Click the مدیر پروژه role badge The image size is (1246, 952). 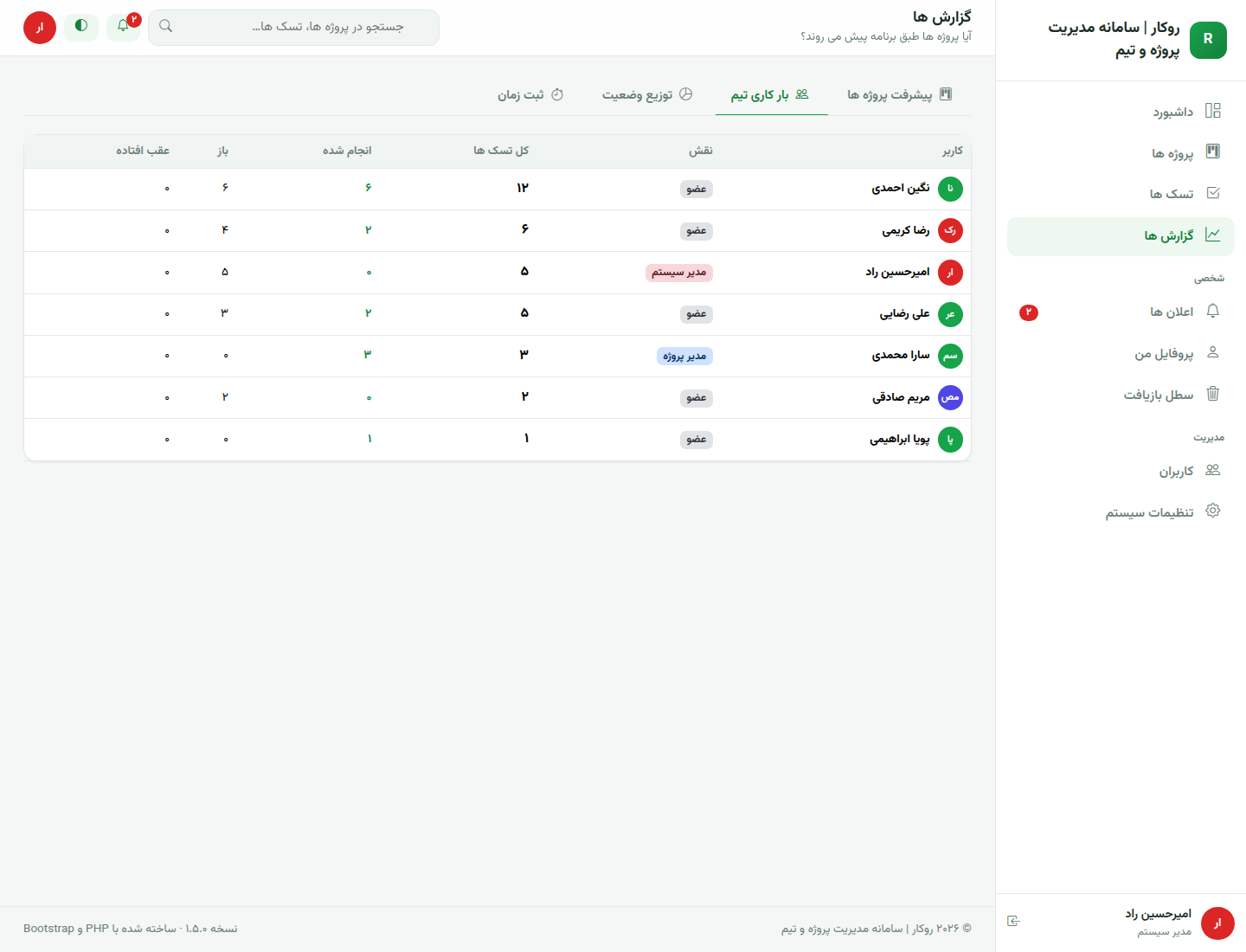click(684, 356)
